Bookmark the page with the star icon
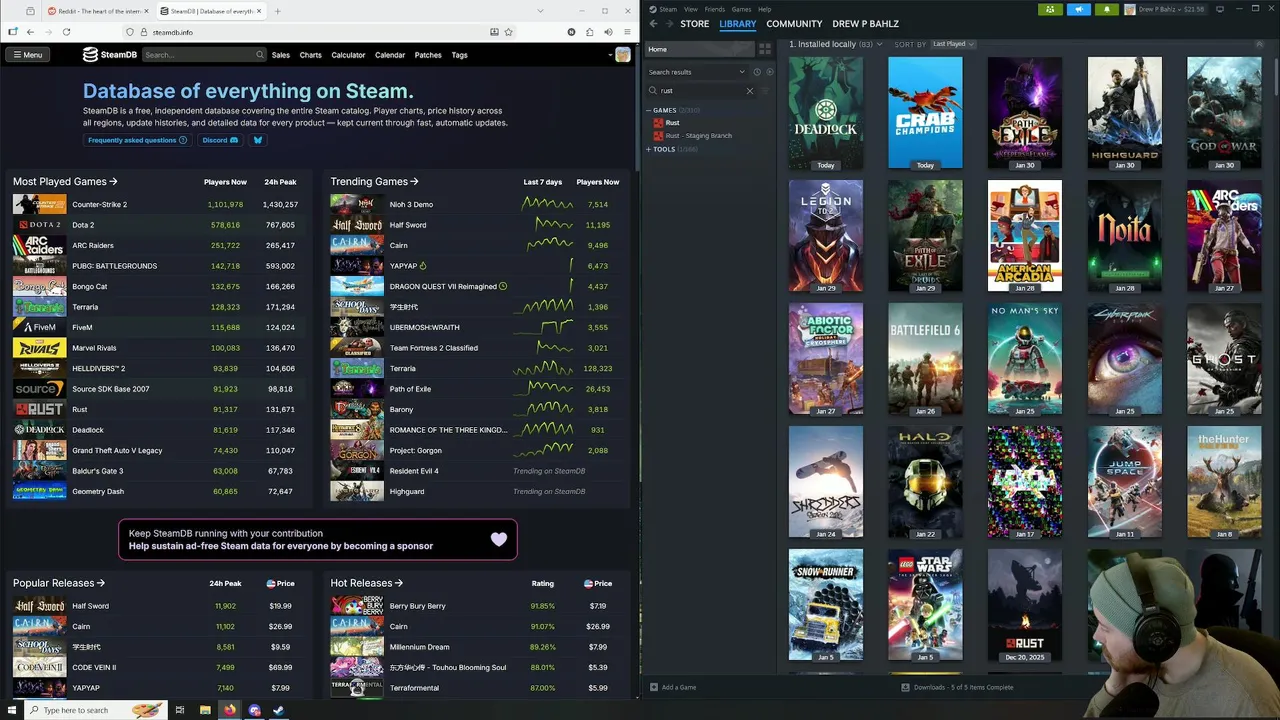Viewport: 1280px width, 720px height. click(508, 32)
